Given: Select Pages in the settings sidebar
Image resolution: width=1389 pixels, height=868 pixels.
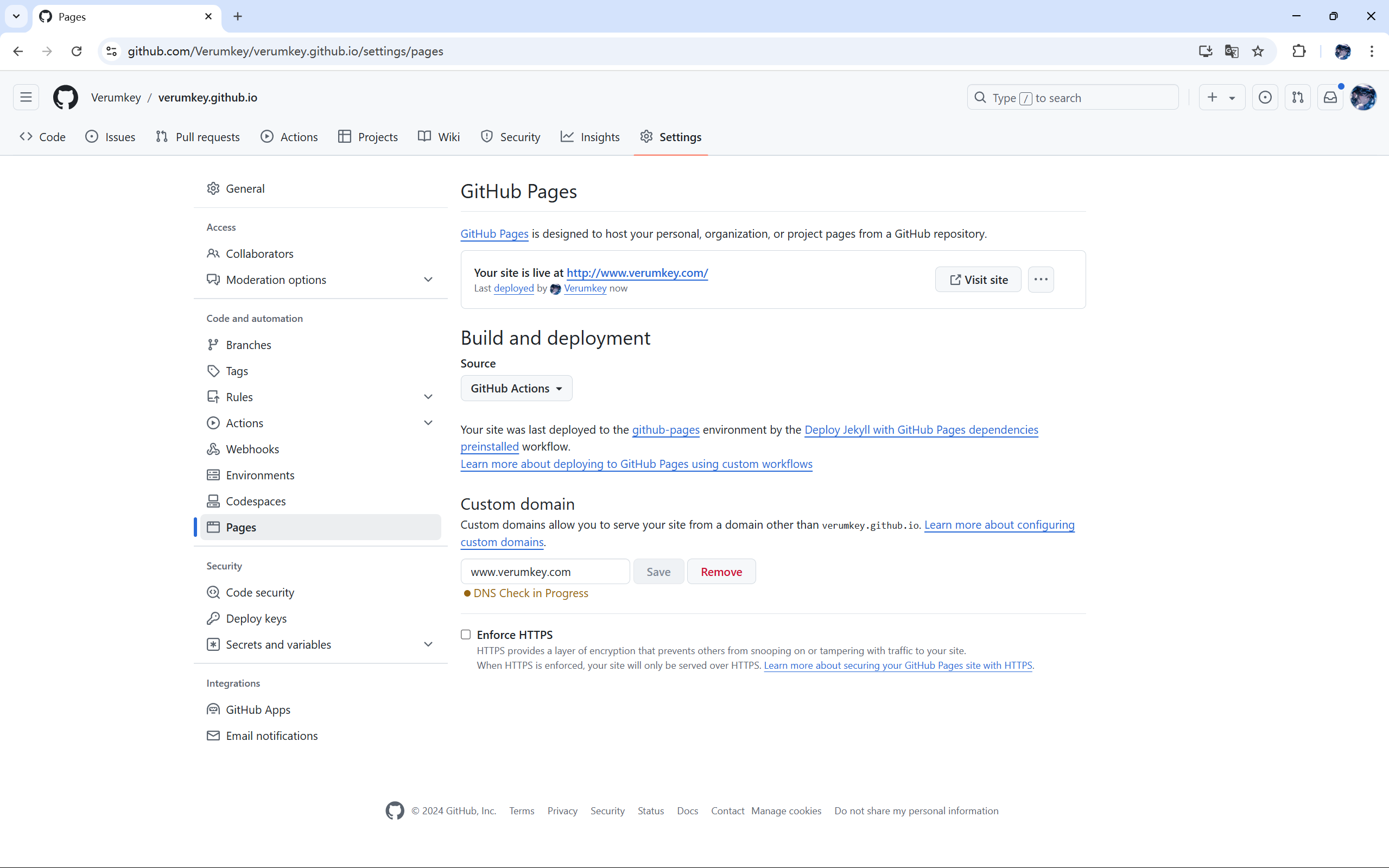Looking at the screenshot, I should click(x=320, y=527).
